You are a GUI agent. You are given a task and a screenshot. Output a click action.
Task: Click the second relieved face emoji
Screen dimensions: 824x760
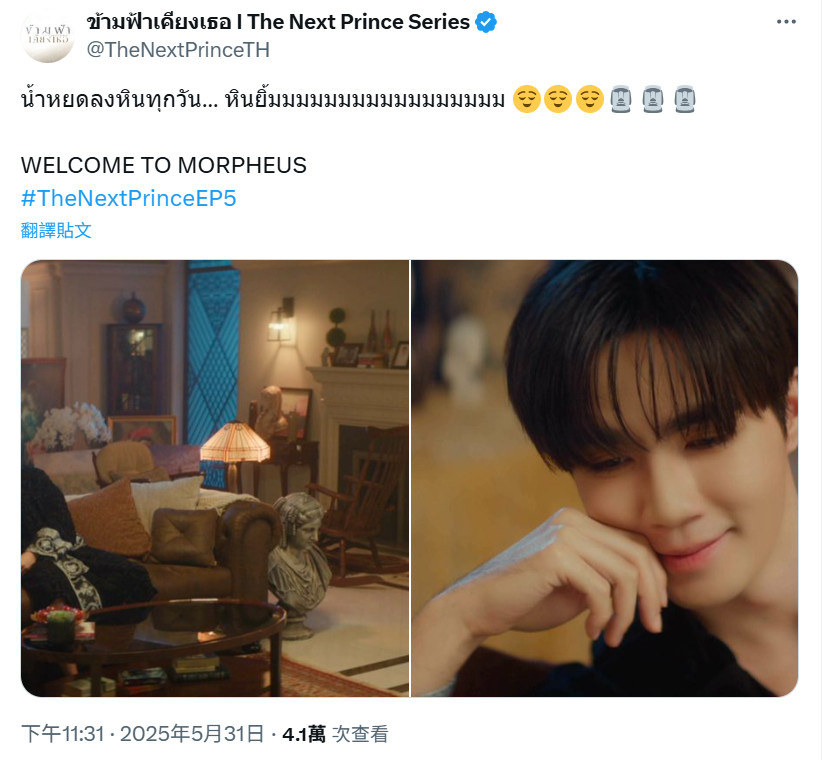[558, 99]
